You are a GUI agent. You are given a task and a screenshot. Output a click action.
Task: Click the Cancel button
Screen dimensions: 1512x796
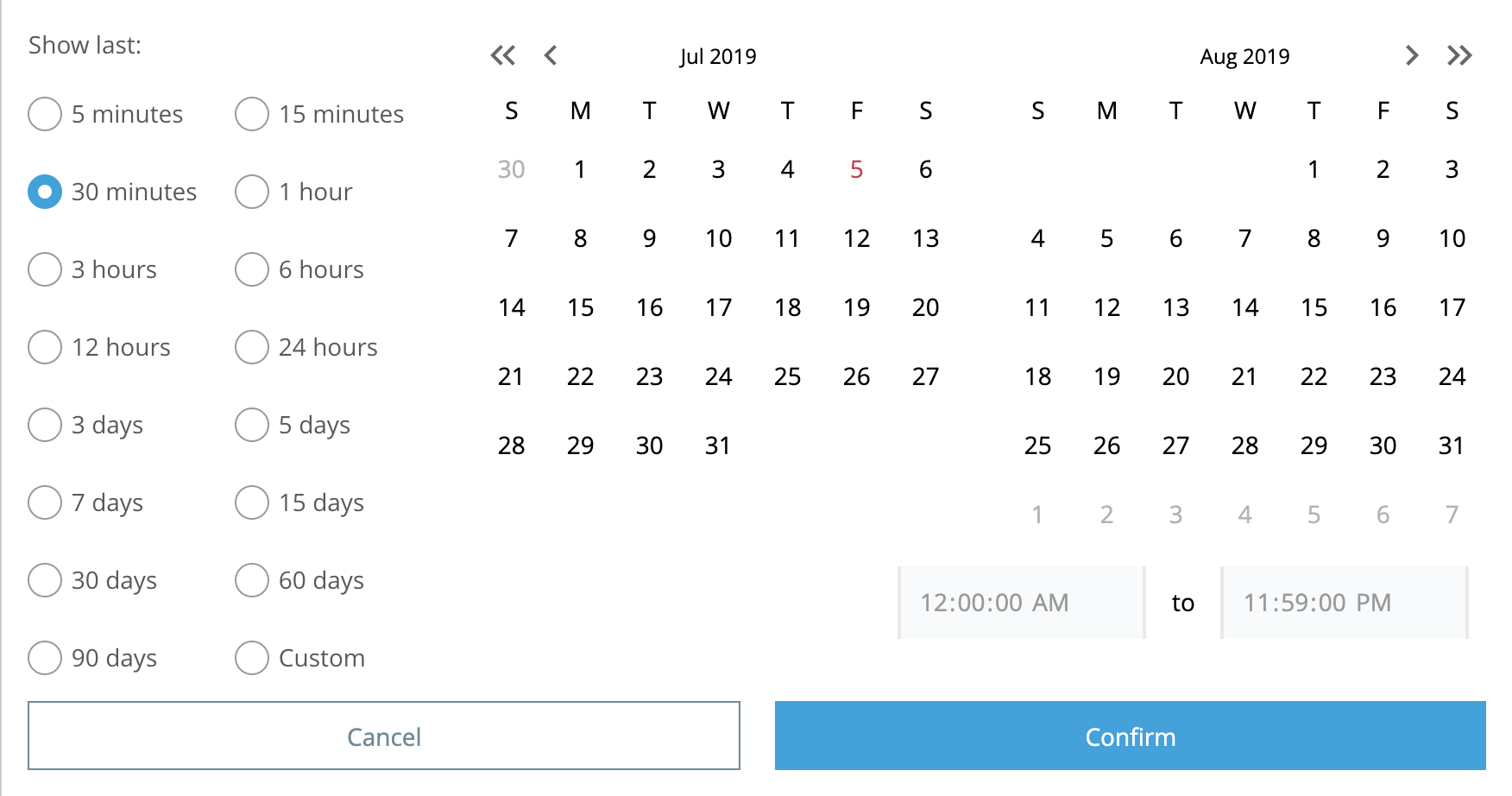pyautogui.click(x=384, y=736)
